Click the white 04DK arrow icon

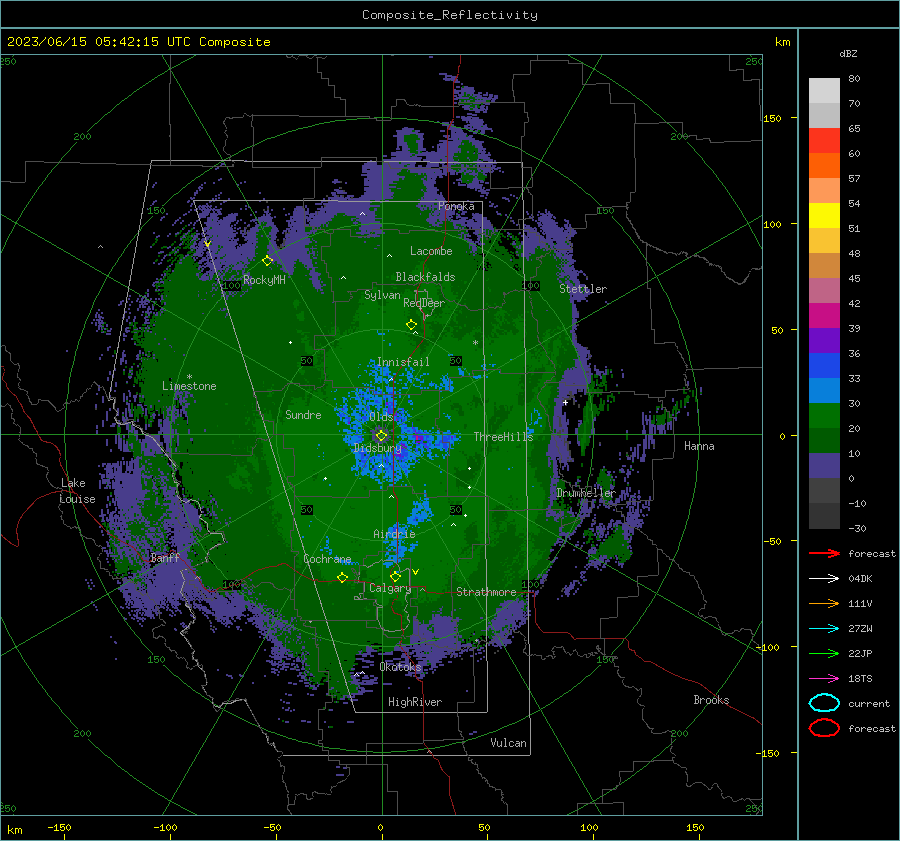[824, 578]
